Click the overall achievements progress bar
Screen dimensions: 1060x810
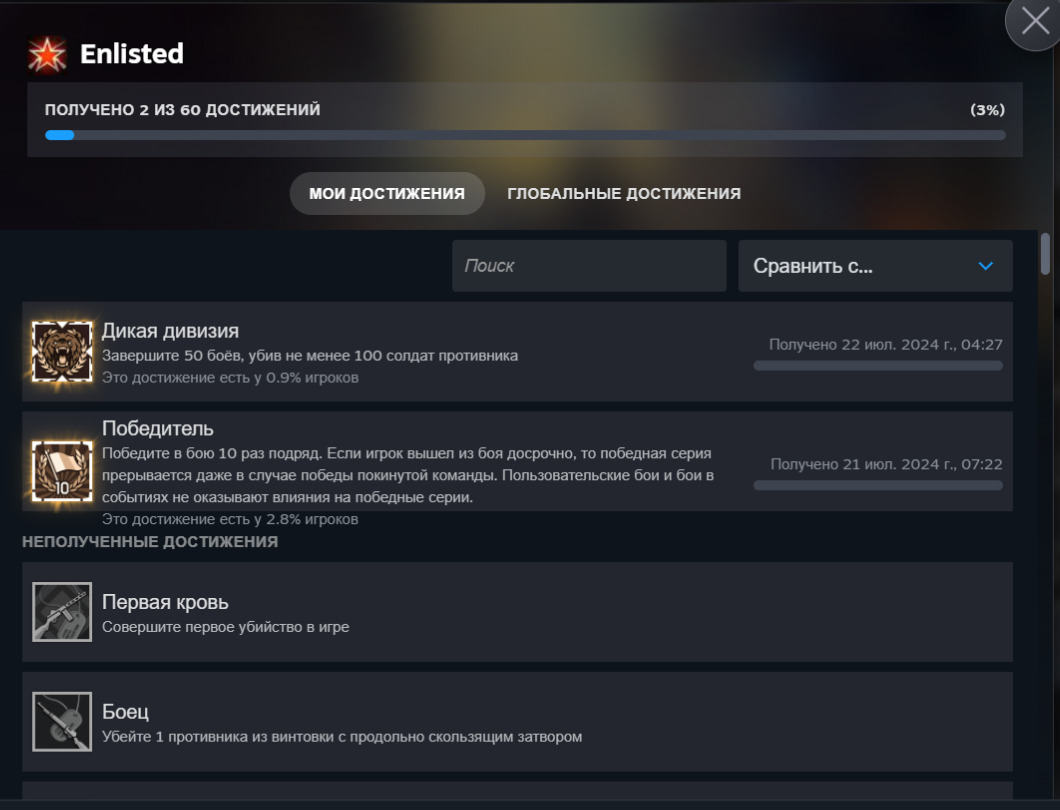tap(525, 135)
